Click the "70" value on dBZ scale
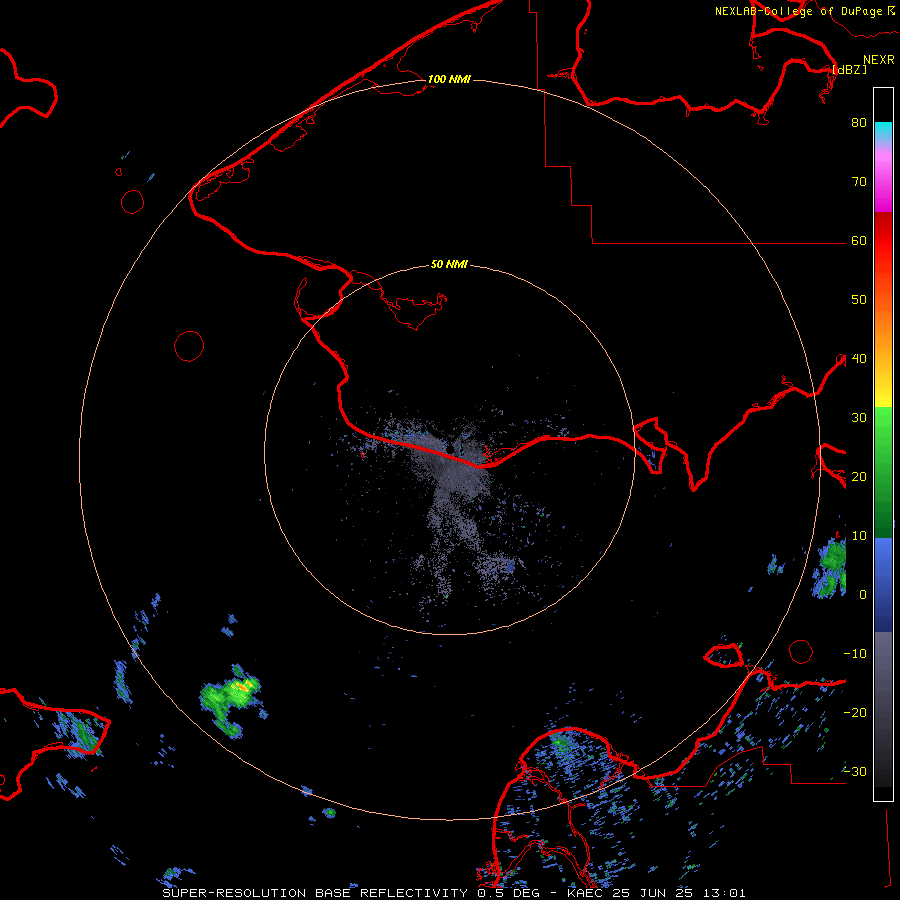 [x=859, y=181]
